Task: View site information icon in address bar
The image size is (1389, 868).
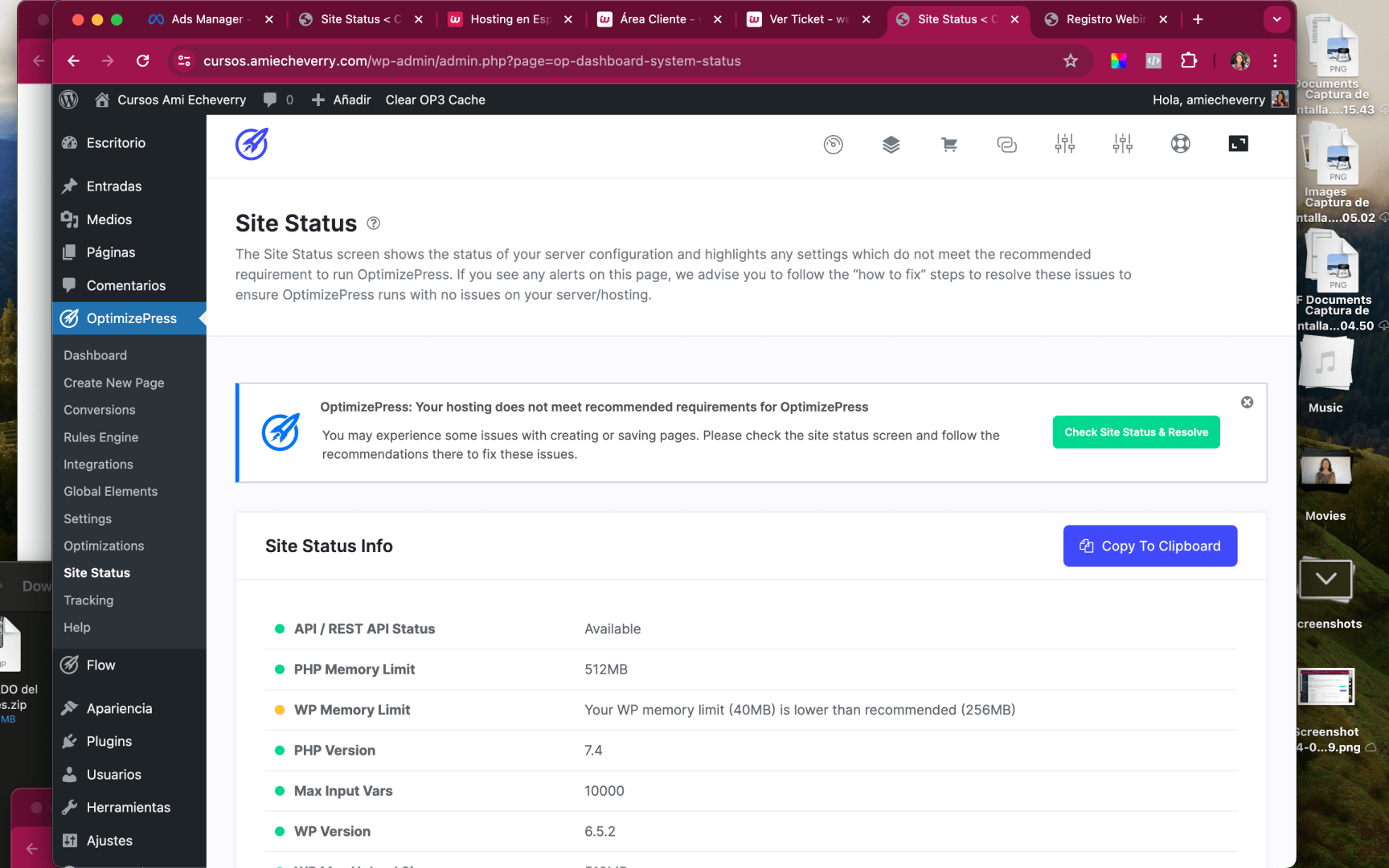Action: 184,61
